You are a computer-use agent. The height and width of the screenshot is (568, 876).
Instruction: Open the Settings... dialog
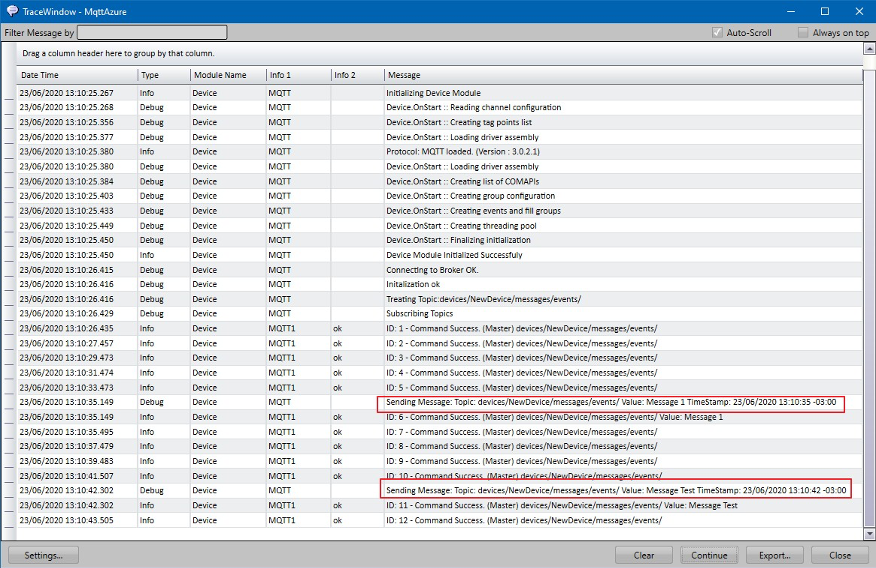(44, 555)
